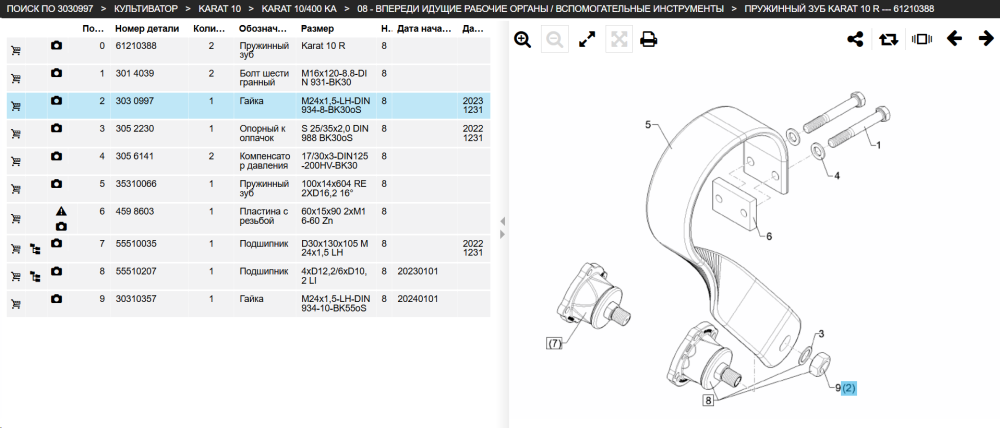Screen dimensions: 1000x428
Task: Sort by Номер детали column header
Action: pyautogui.click(x=147, y=29)
